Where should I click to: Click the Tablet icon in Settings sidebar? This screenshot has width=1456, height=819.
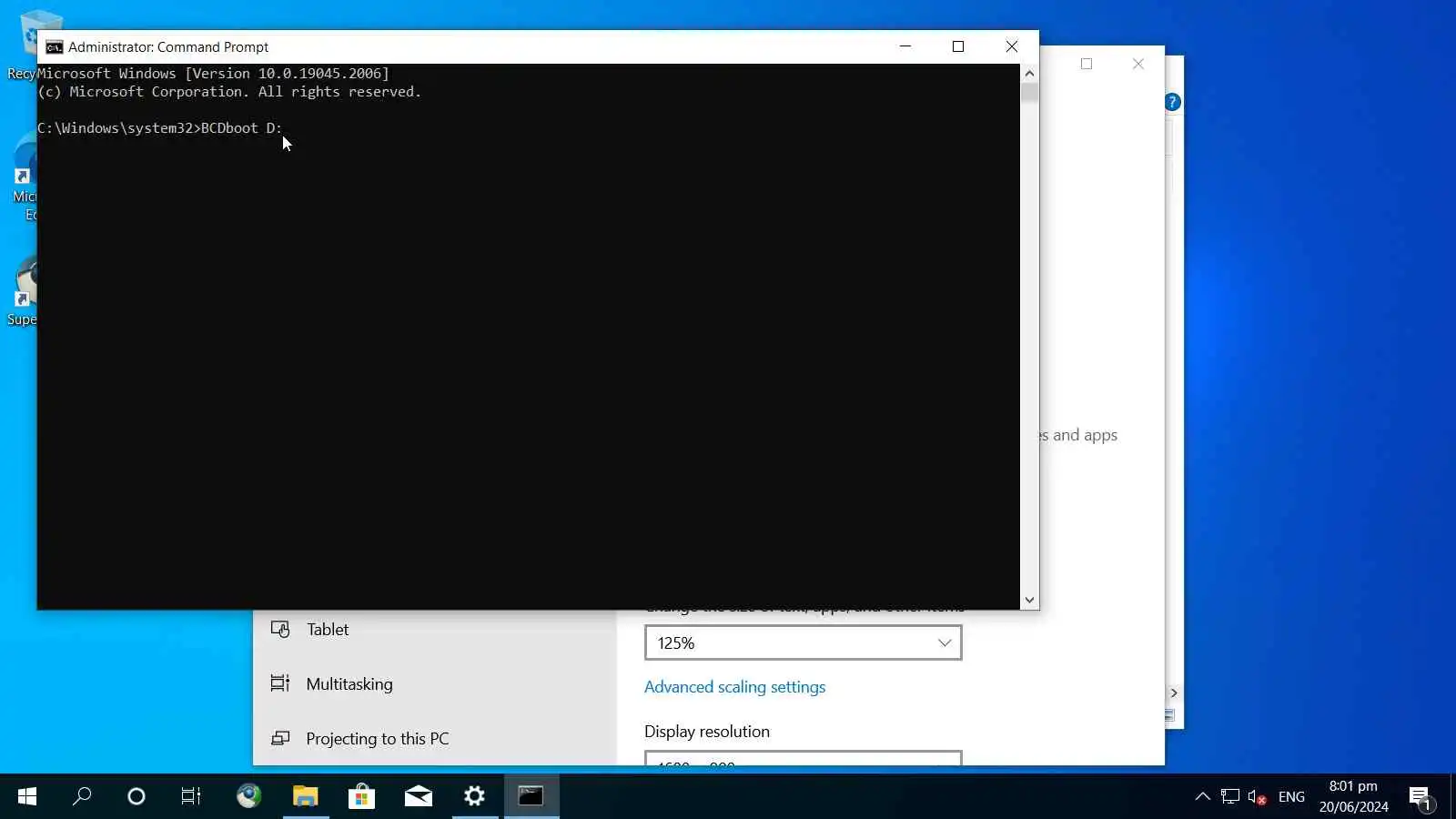[x=280, y=629]
